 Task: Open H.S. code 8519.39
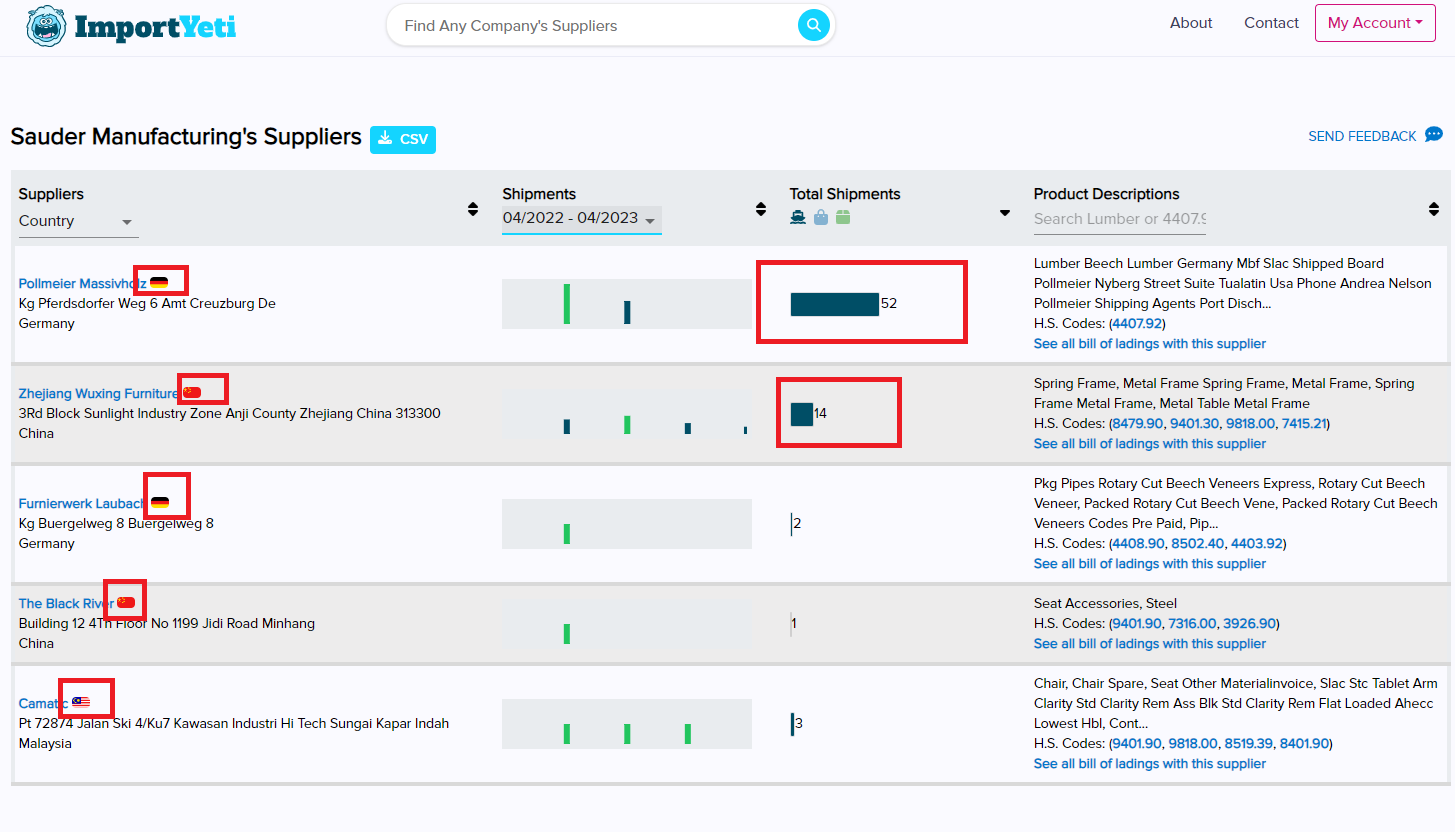[1249, 744]
